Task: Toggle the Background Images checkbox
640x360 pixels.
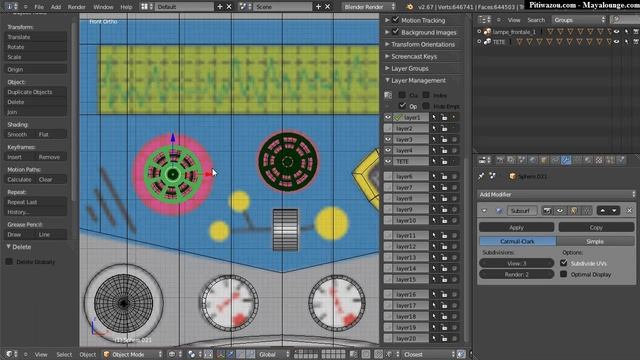Action: 396,31
